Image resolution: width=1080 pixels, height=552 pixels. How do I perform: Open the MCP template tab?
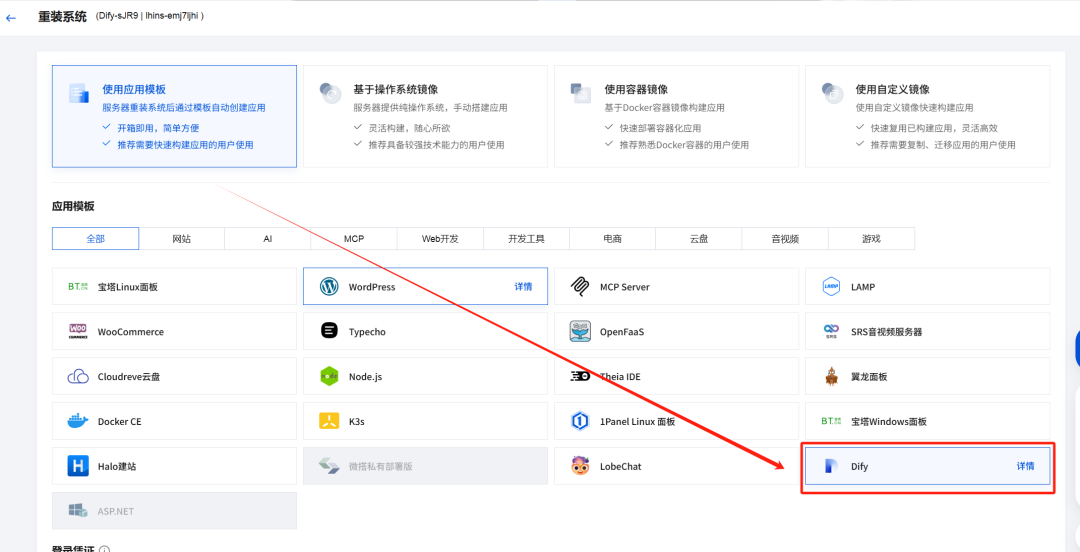click(x=354, y=239)
